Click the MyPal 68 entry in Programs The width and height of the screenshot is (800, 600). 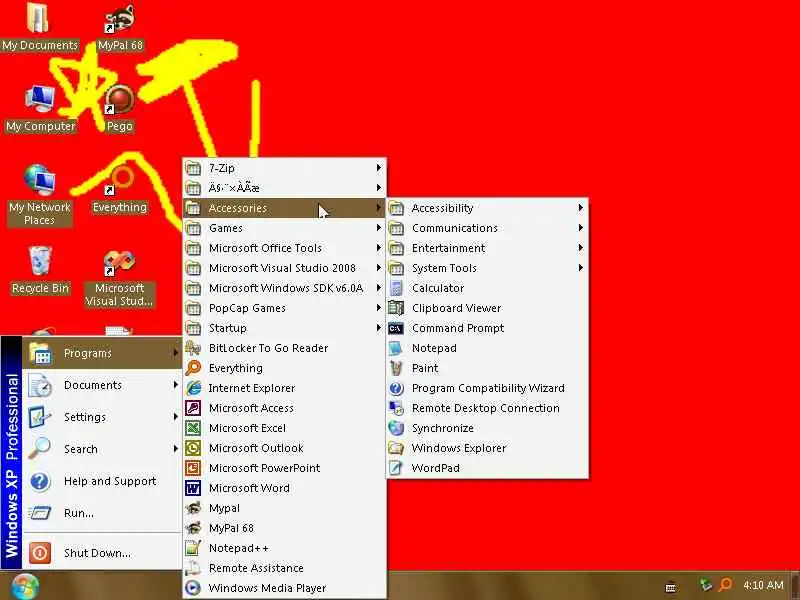click(284, 528)
